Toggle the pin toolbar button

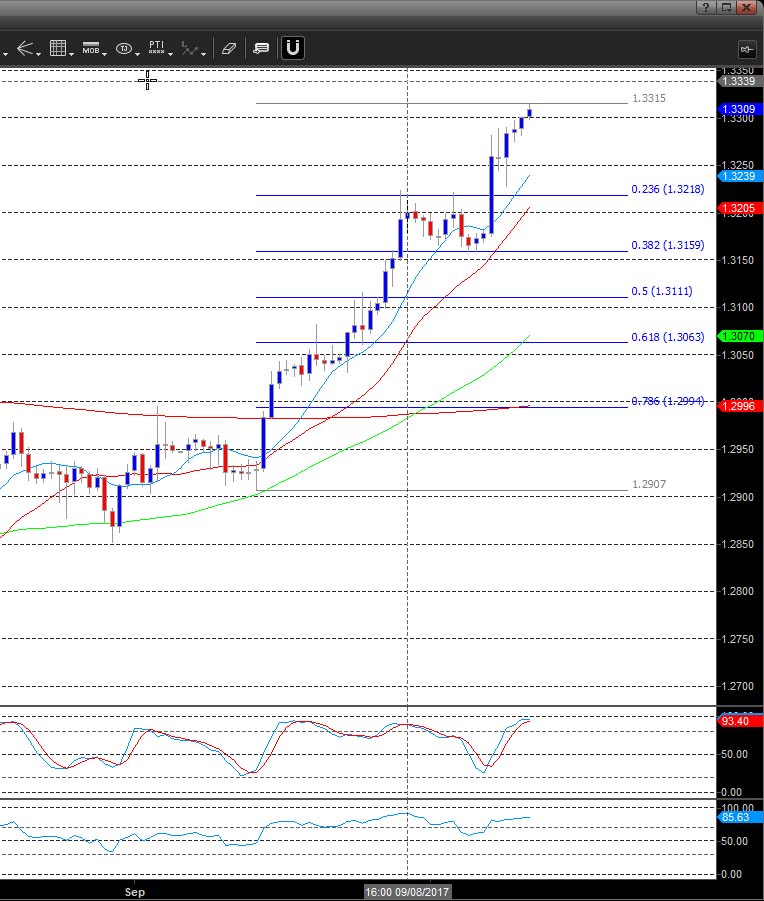(746, 48)
